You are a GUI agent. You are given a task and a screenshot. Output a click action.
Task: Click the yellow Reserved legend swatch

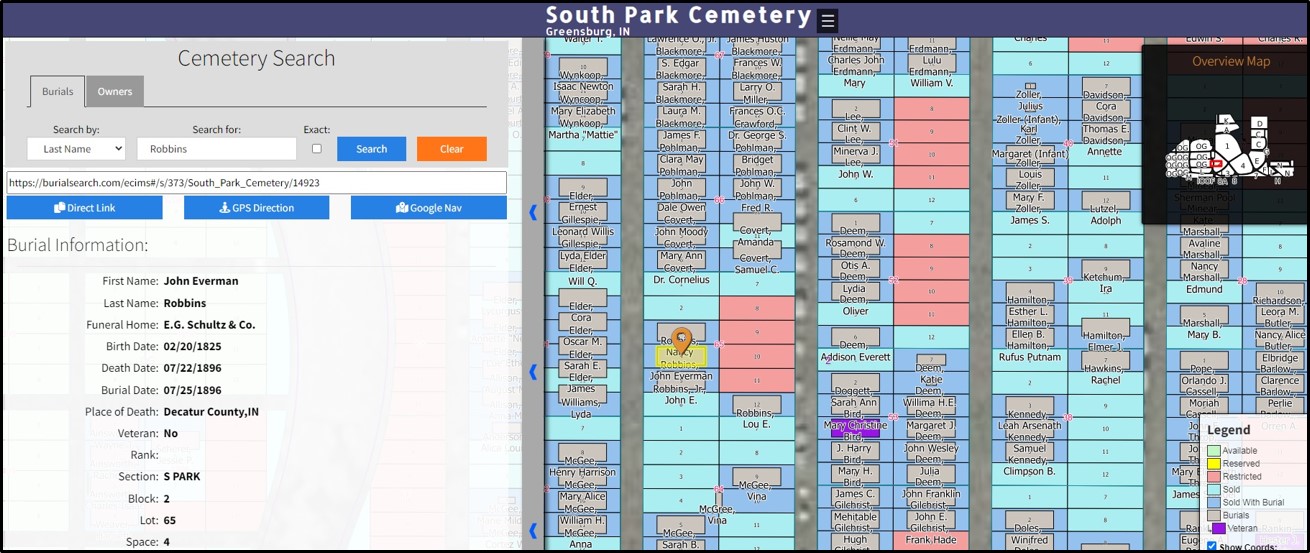(1213, 464)
